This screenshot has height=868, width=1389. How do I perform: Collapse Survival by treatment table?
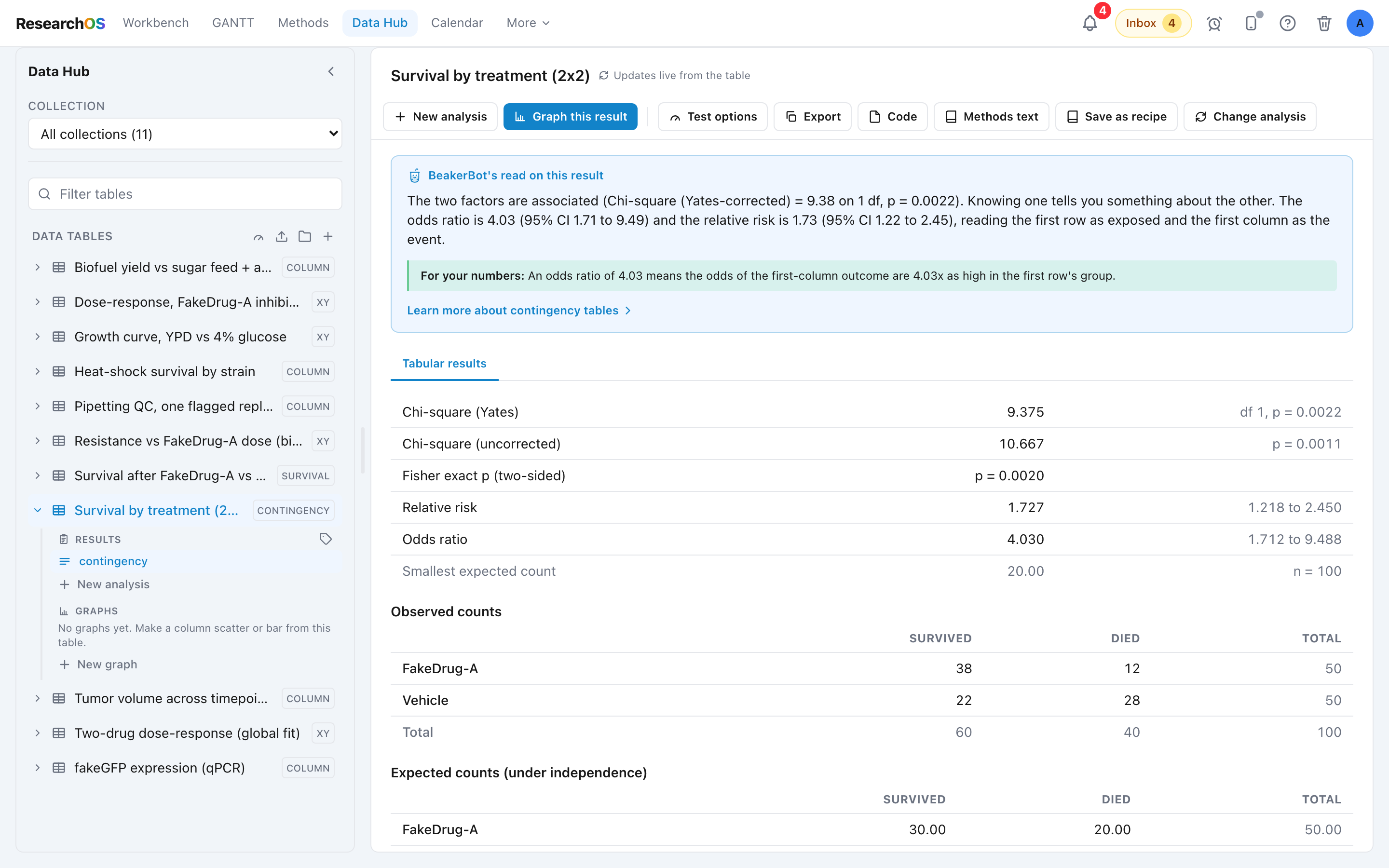coord(37,510)
